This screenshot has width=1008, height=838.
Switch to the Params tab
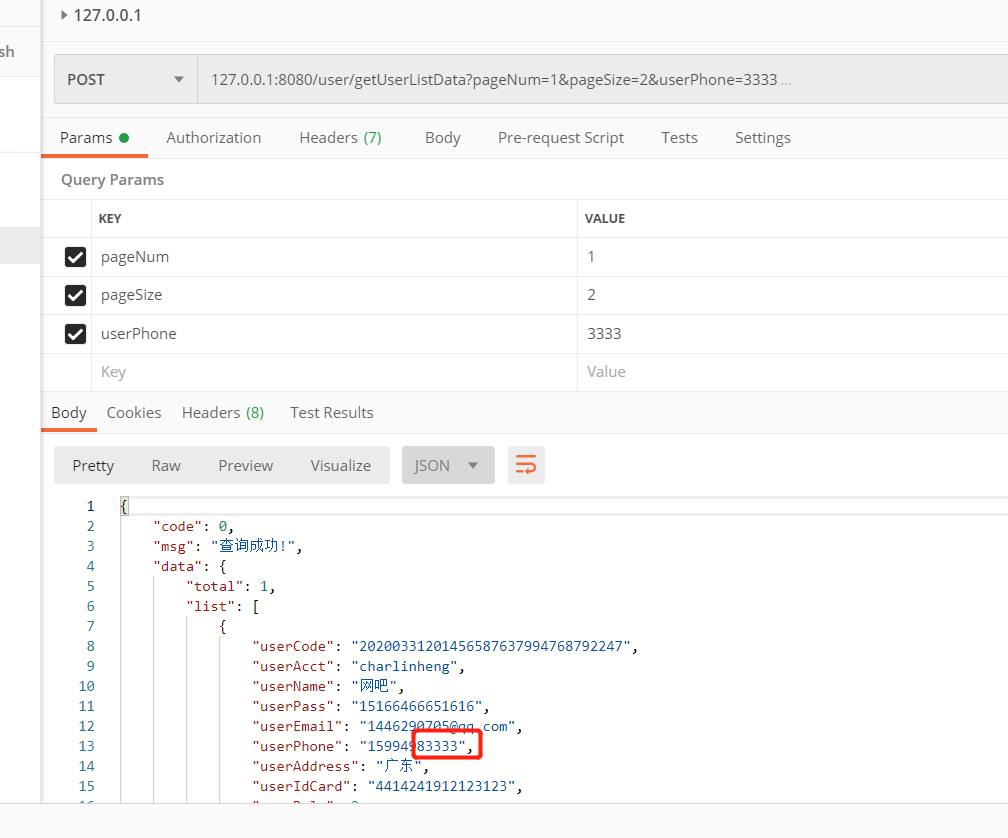click(94, 138)
